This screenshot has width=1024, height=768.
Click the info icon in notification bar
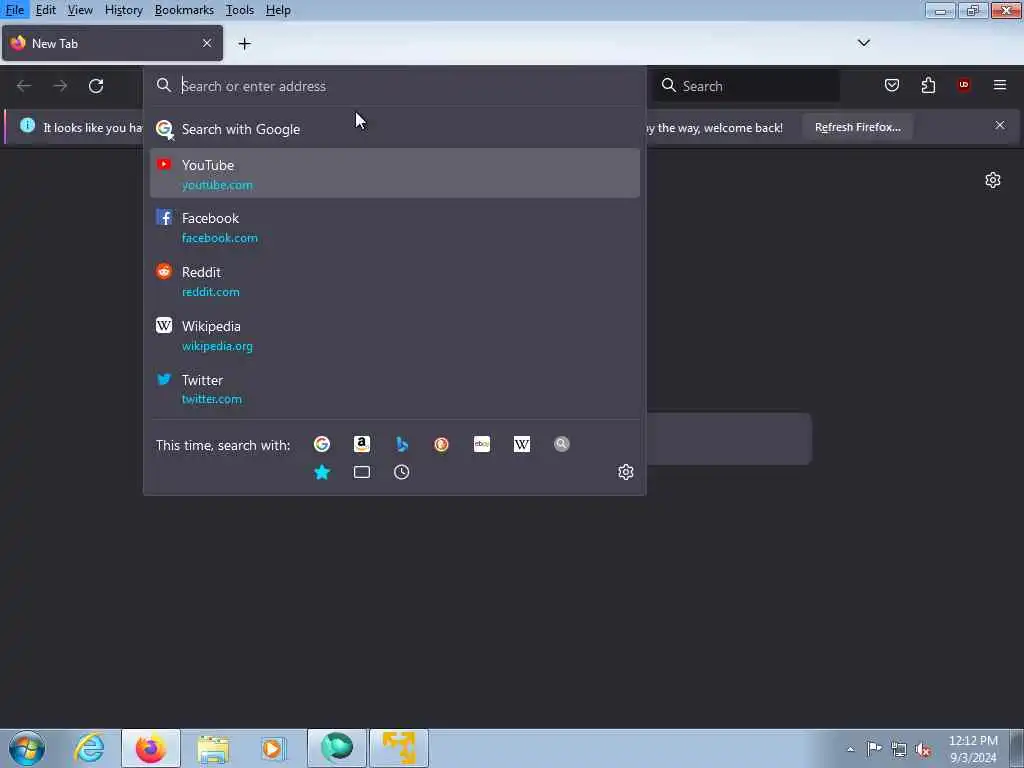pyautogui.click(x=27, y=125)
